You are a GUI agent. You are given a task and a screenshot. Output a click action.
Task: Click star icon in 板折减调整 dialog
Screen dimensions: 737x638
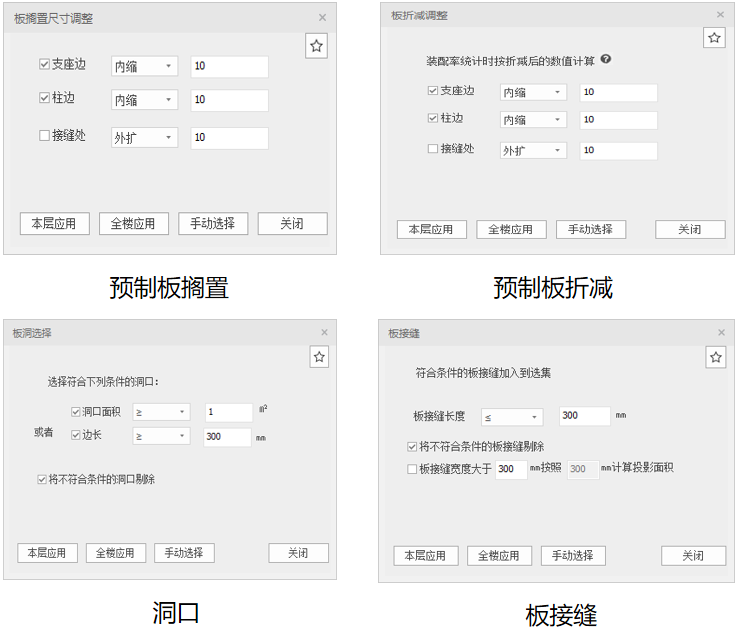pyautogui.click(x=714, y=38)
